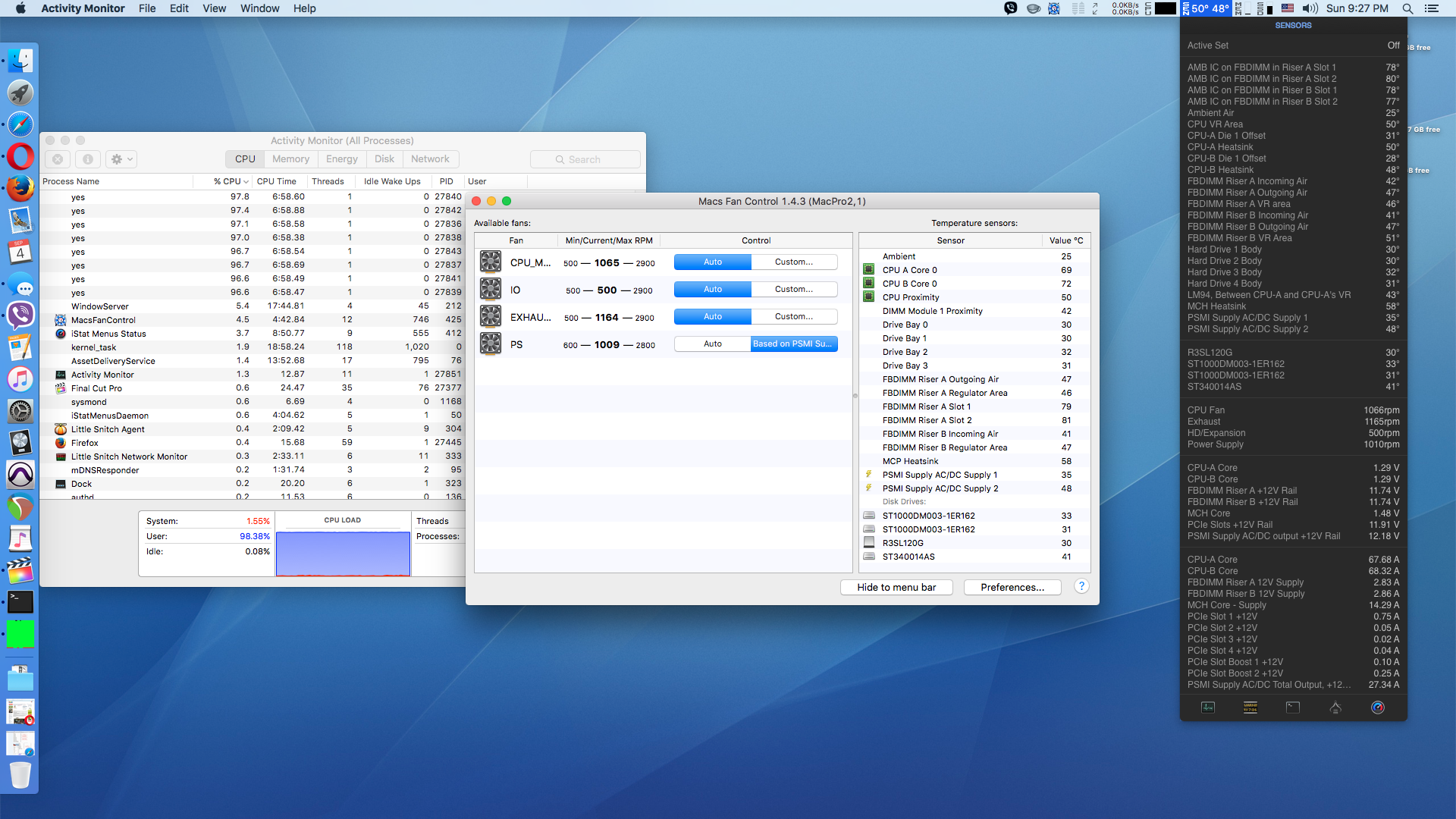Click the process Search field
The width and height of the screenshot is (1456, 819).
point(585,159)
